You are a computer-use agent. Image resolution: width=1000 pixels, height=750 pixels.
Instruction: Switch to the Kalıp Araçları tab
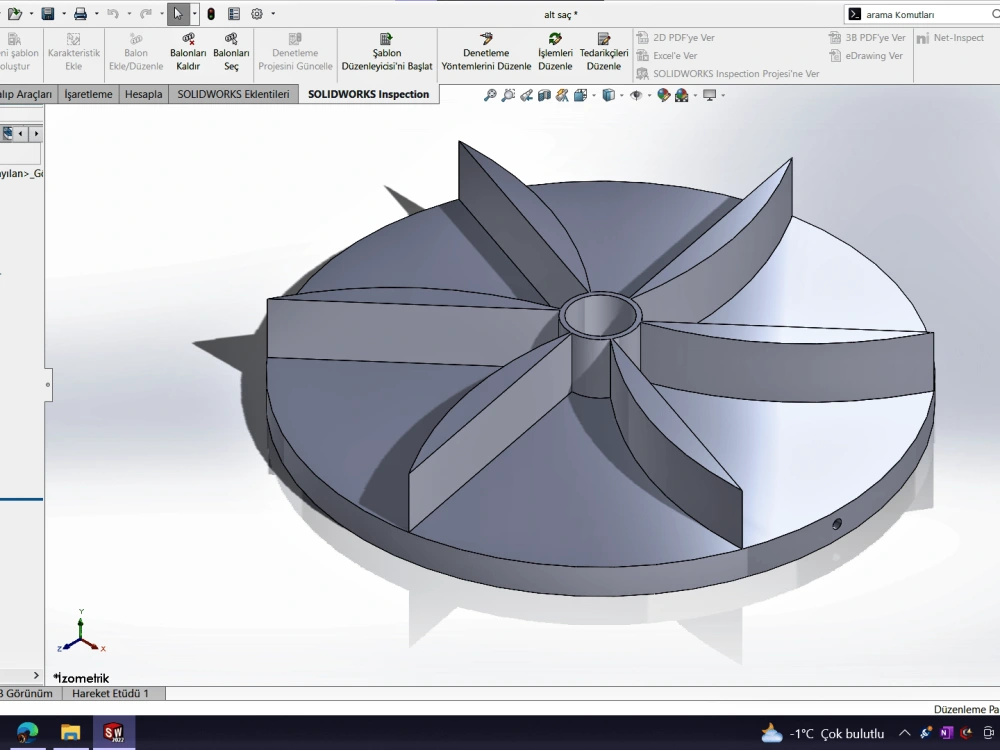pos(27,94)
